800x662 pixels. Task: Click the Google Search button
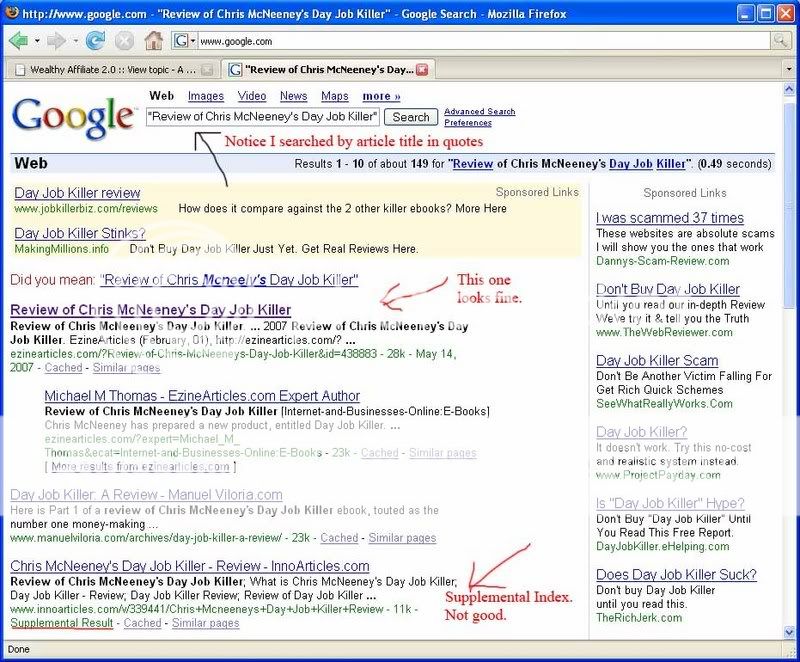(411, 117)
